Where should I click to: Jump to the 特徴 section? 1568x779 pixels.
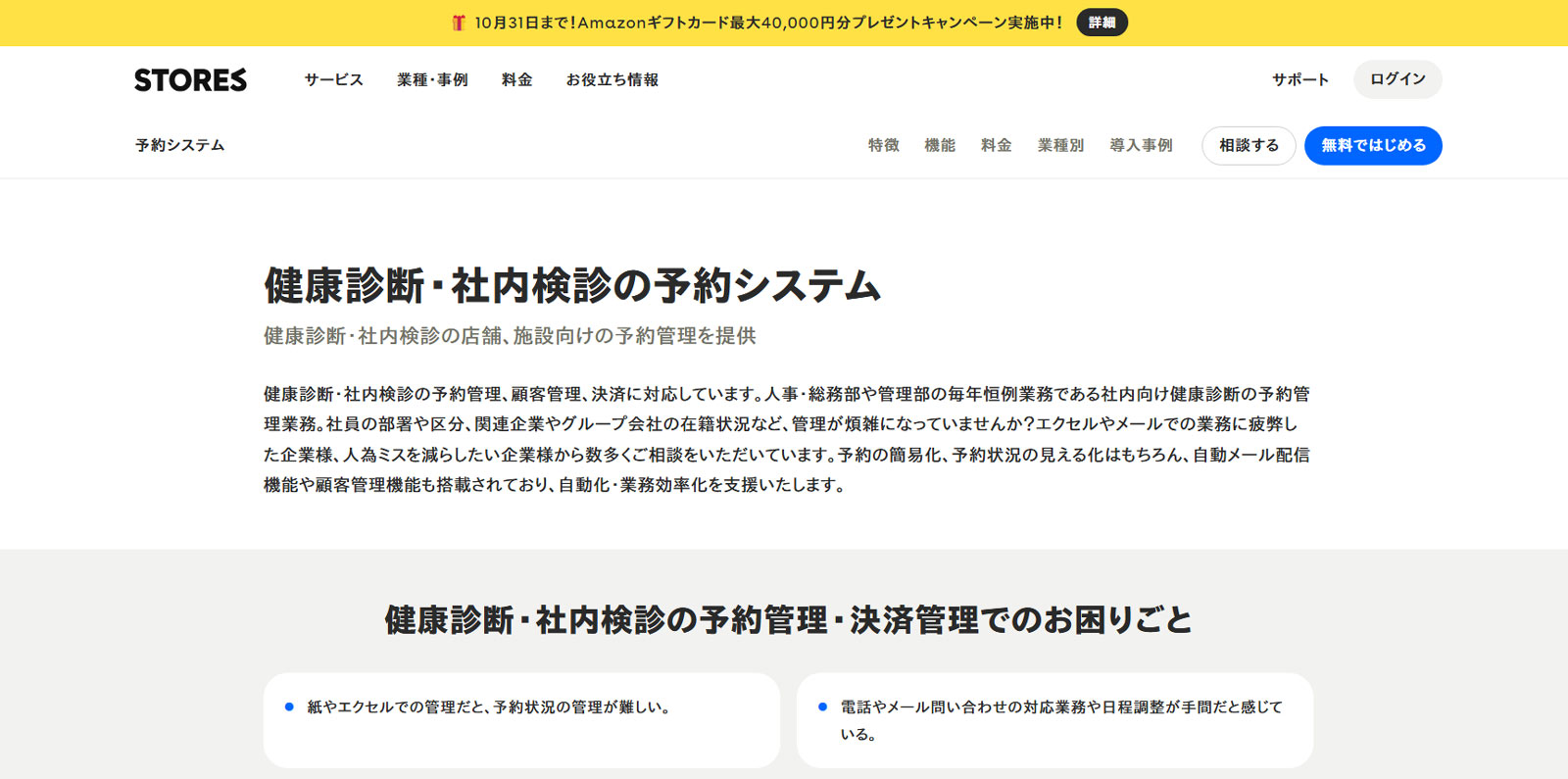(x=883, y=145)
